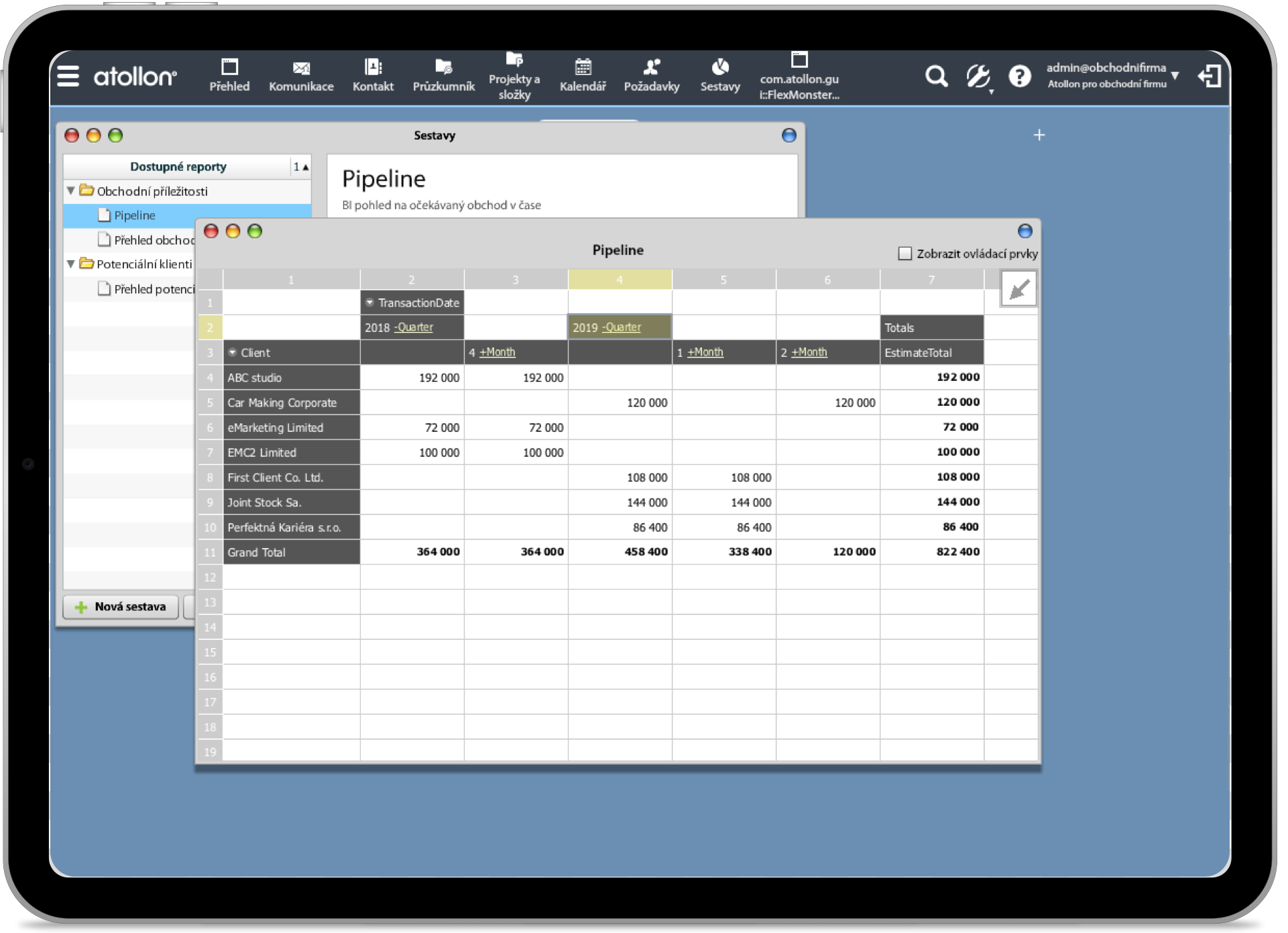Open the Kontakt address book icon
This screenshot has width=1288, height=933.
coord(373,67)
